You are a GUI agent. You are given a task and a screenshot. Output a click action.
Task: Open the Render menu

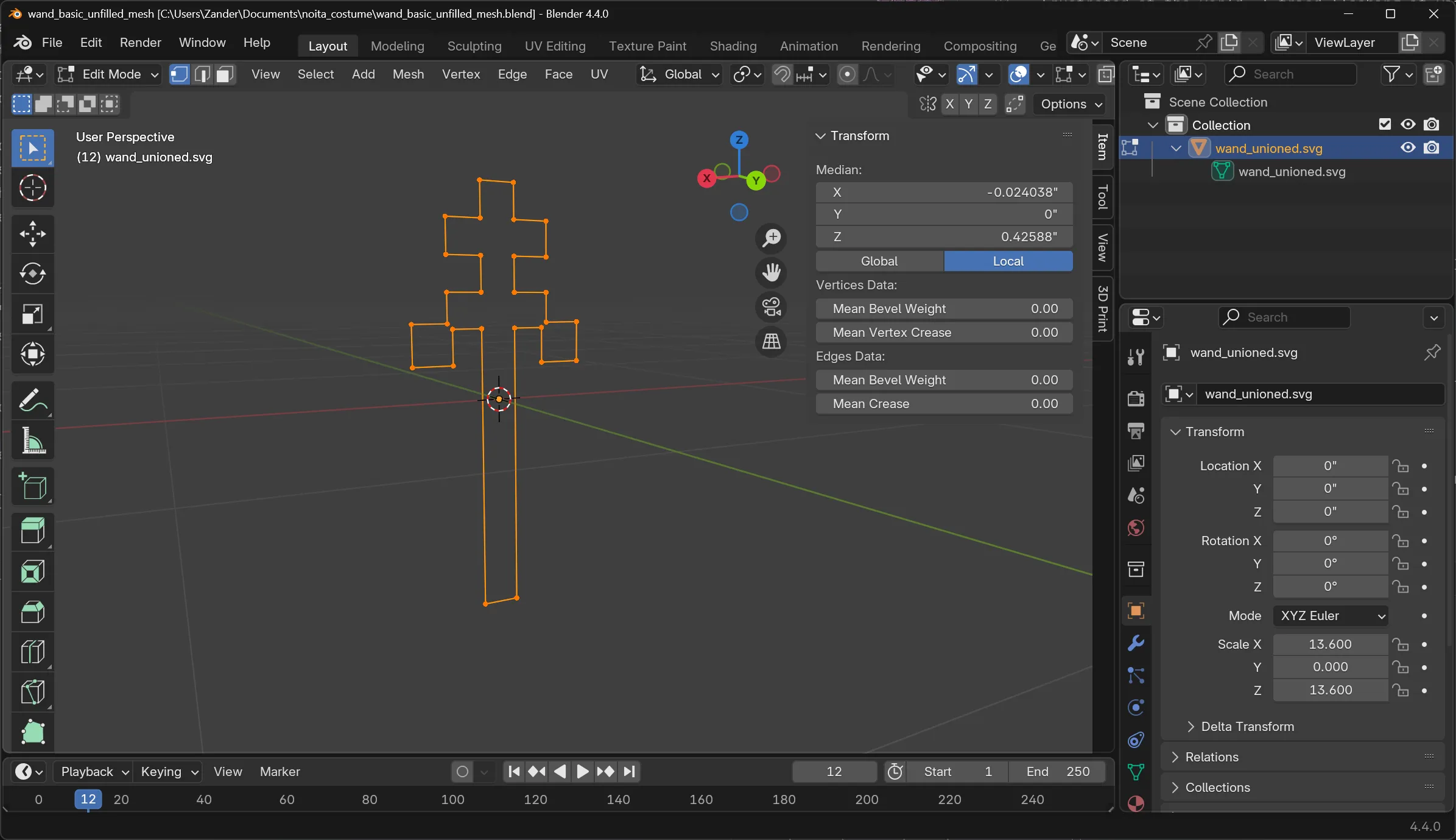click(141, 43)
